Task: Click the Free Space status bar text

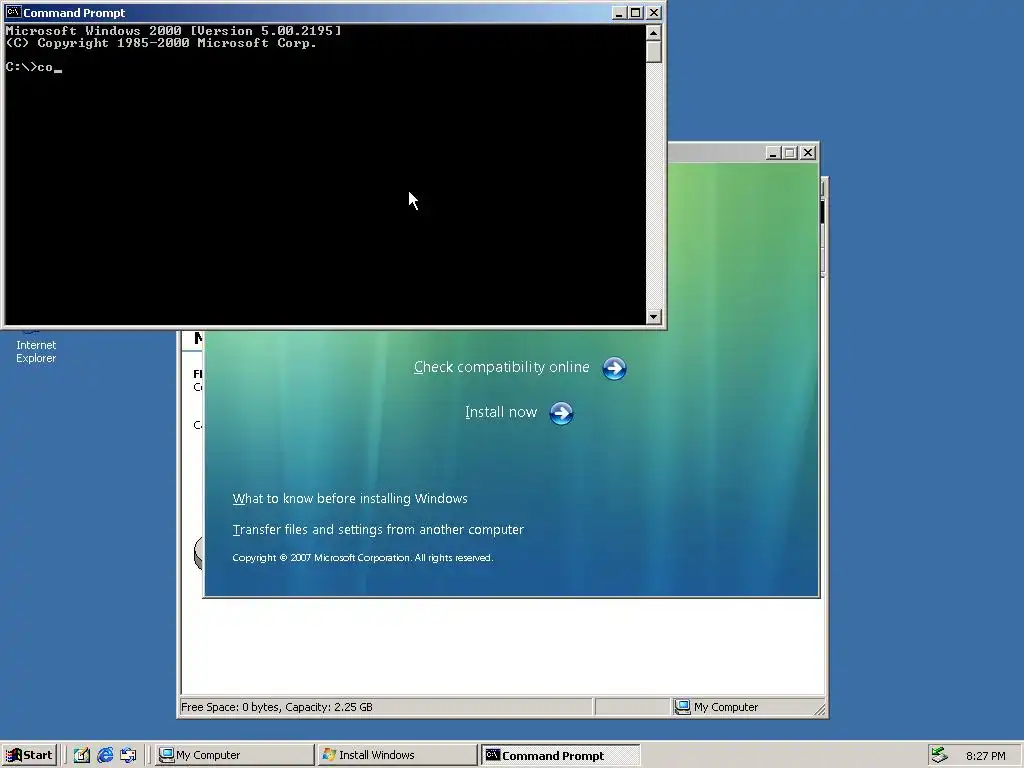Action: 277,707
